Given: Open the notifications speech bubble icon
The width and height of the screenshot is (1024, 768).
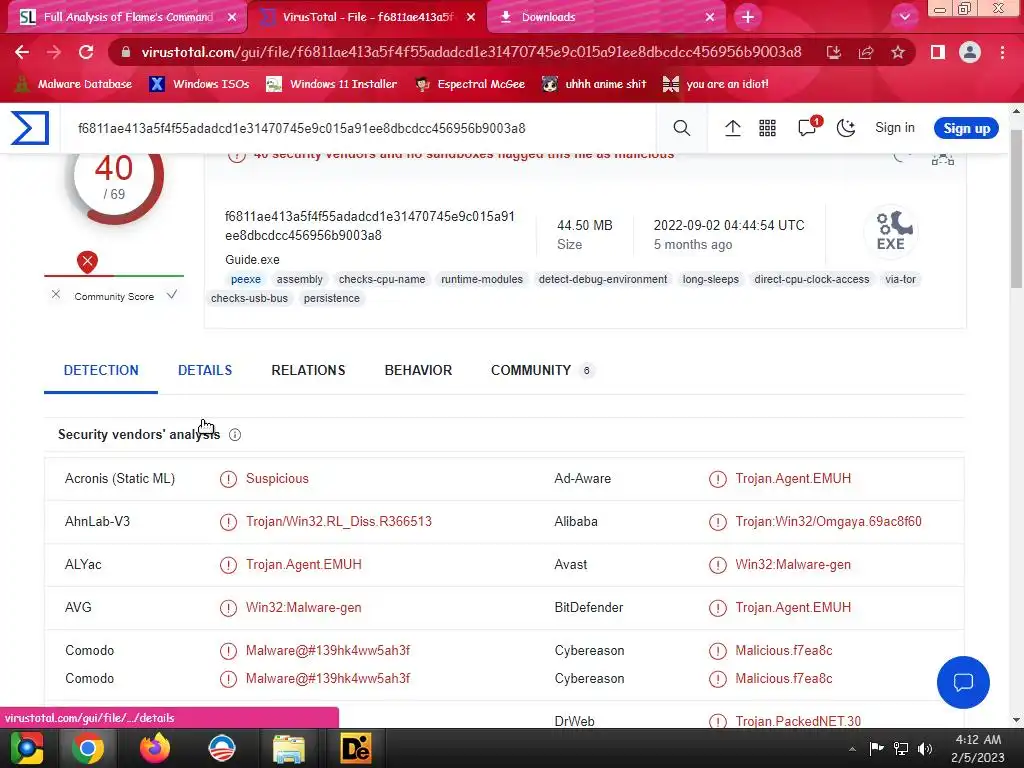Looking at the screenshot, I should (808, 127).
